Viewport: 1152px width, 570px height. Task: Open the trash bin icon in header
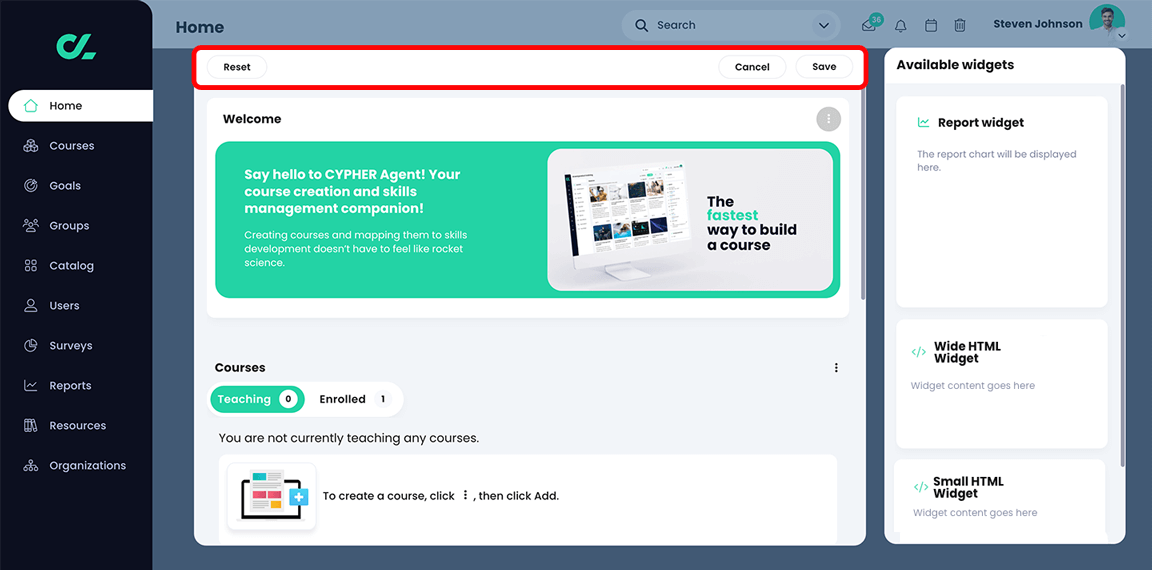[960, 26]
